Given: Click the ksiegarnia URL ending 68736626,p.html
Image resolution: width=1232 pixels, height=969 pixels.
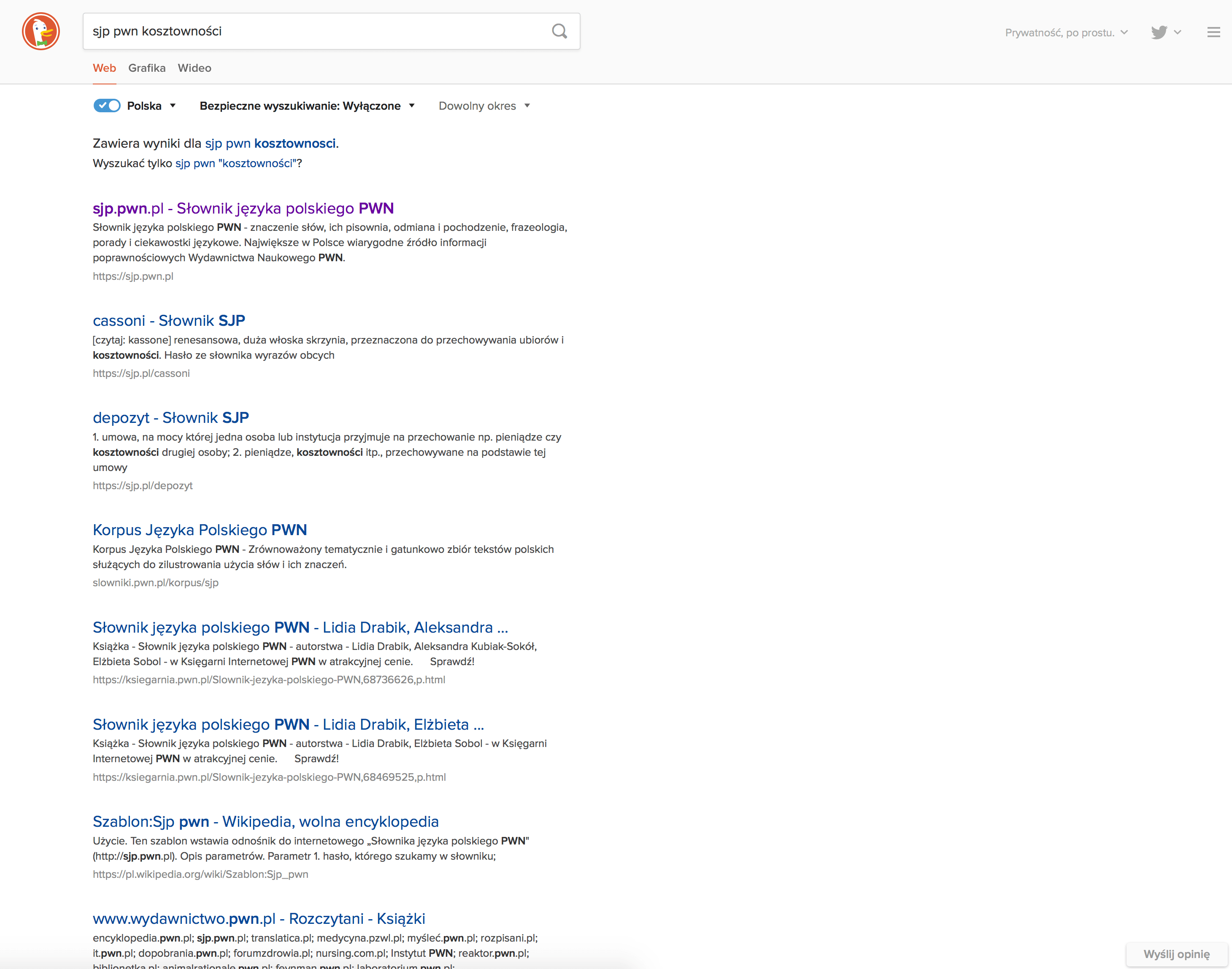Looking at the screenshot, I should (269, 679).
